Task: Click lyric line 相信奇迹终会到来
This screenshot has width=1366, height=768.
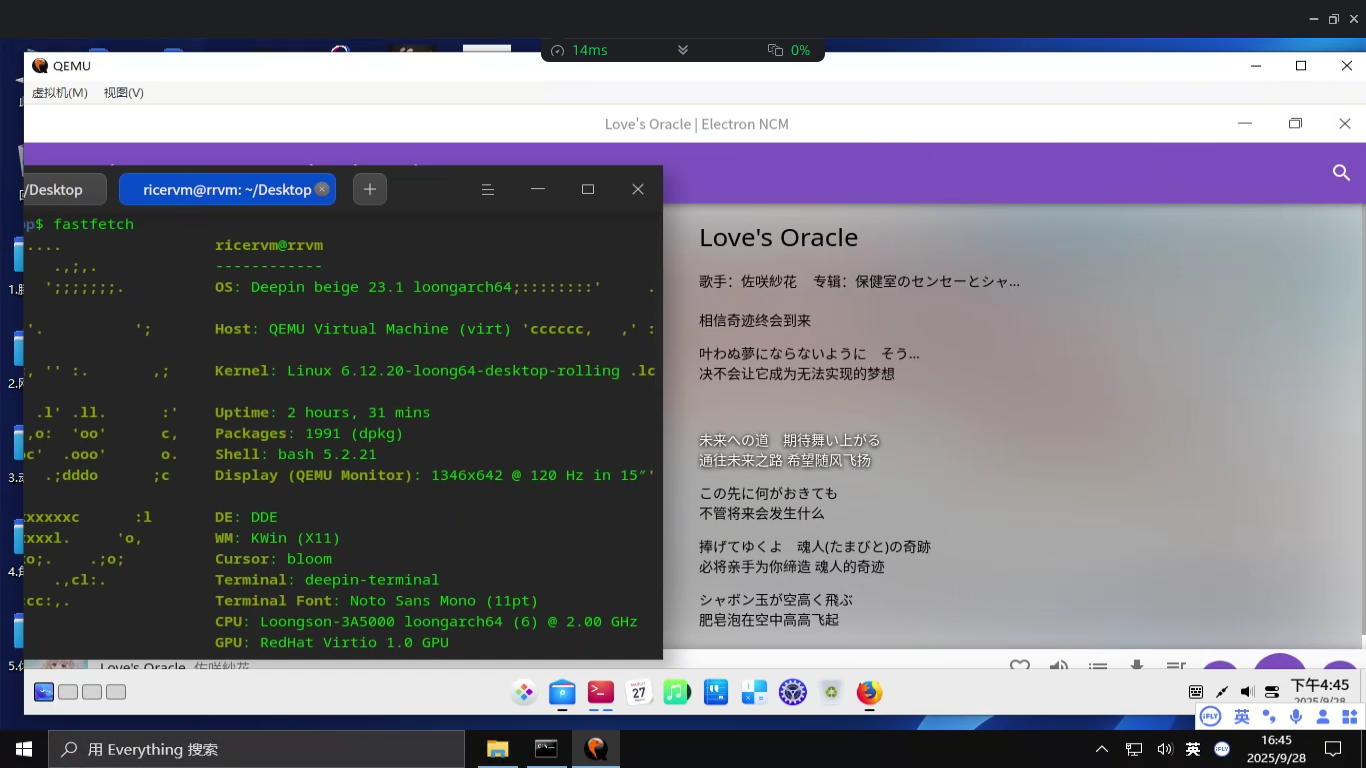Action: tap(755, 321)
